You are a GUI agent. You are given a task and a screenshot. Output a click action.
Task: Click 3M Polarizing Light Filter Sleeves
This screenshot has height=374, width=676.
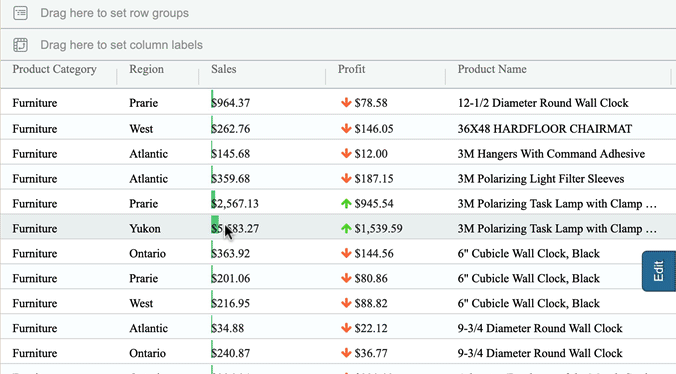[541, 179]
